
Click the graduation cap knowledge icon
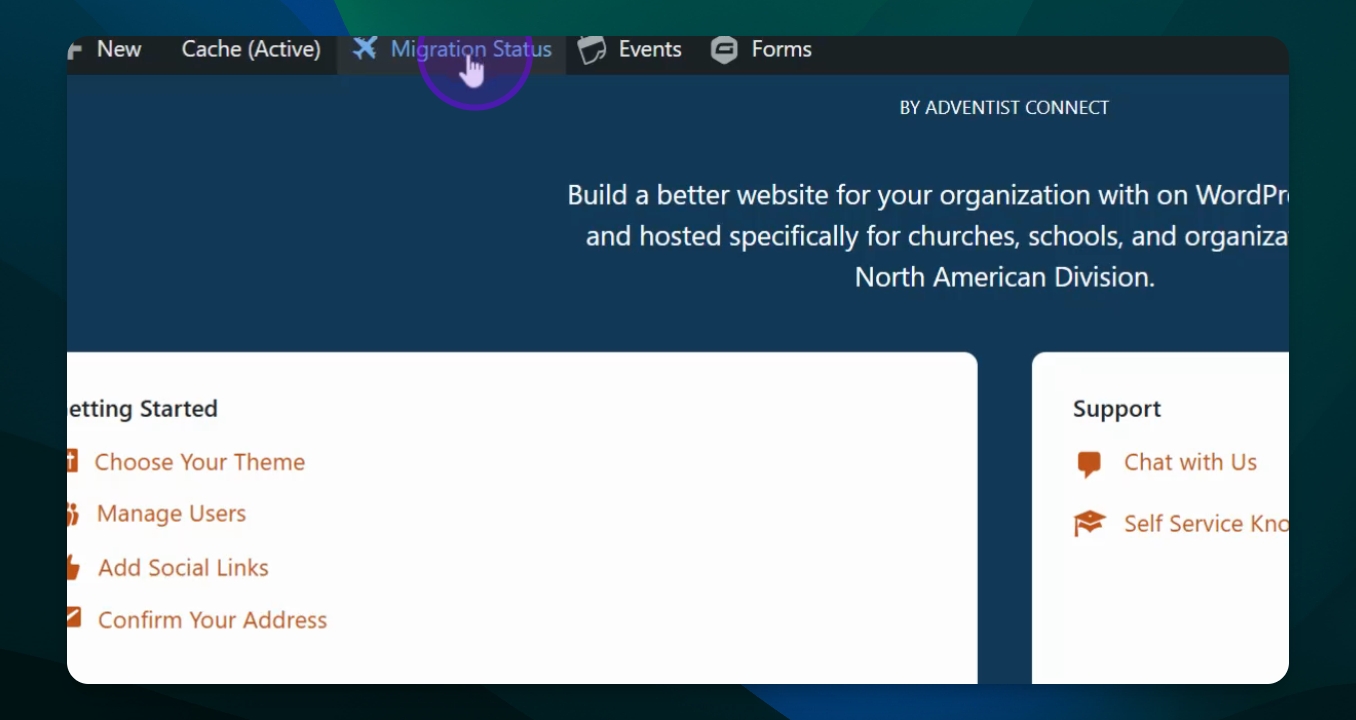[x=1089, y=523]
